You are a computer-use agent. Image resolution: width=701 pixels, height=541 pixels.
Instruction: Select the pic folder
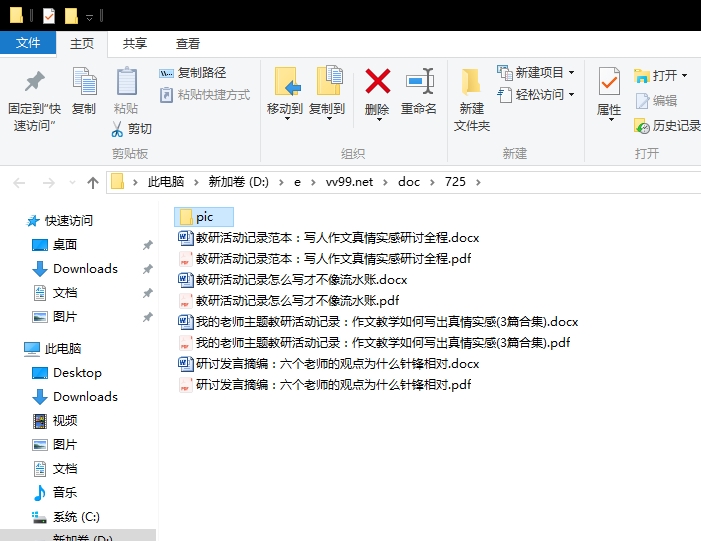tap(204, 217)
